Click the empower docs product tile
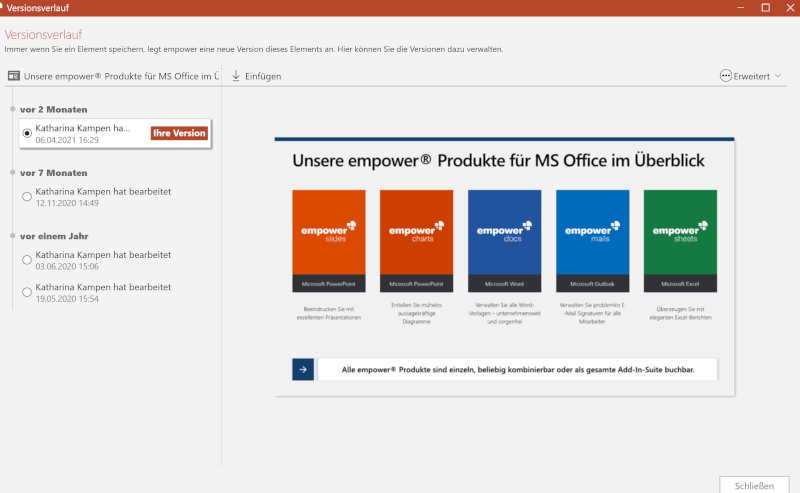Screen dimensions: 800x493 point(504,241)
